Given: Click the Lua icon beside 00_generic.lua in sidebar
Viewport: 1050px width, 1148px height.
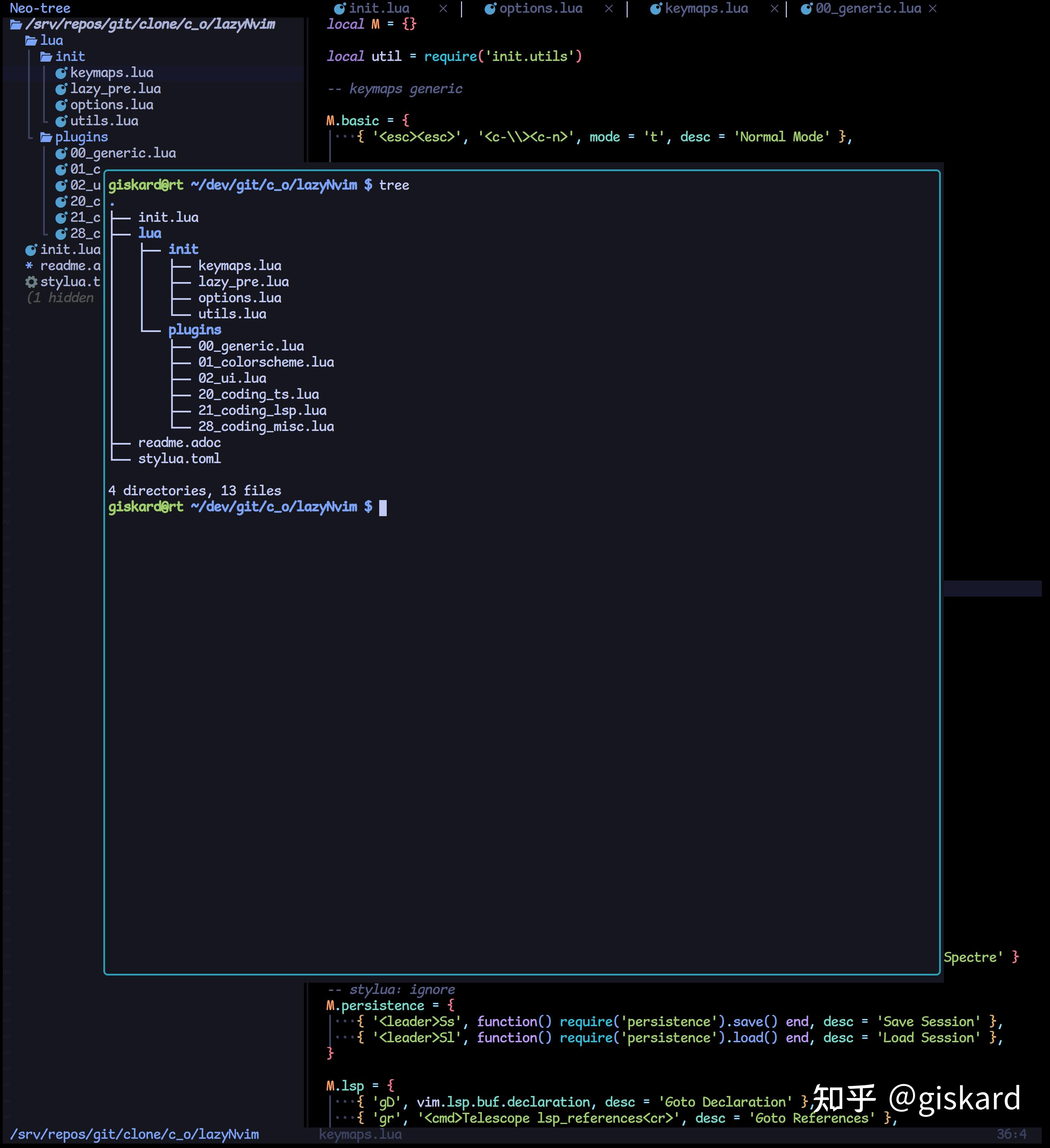Looking at the screenshot, I should click(x=62, y=153).
